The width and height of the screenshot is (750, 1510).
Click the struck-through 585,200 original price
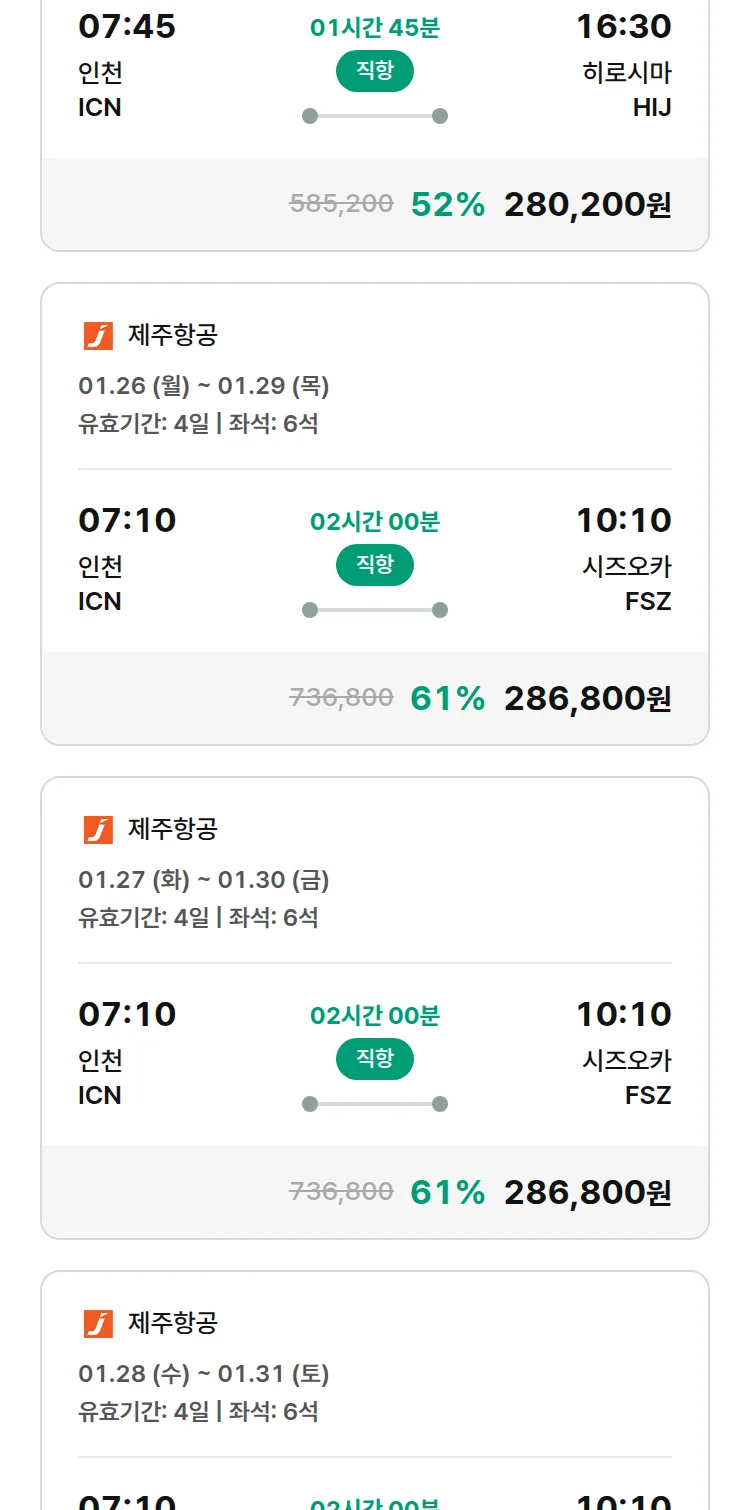click(341, 204)
